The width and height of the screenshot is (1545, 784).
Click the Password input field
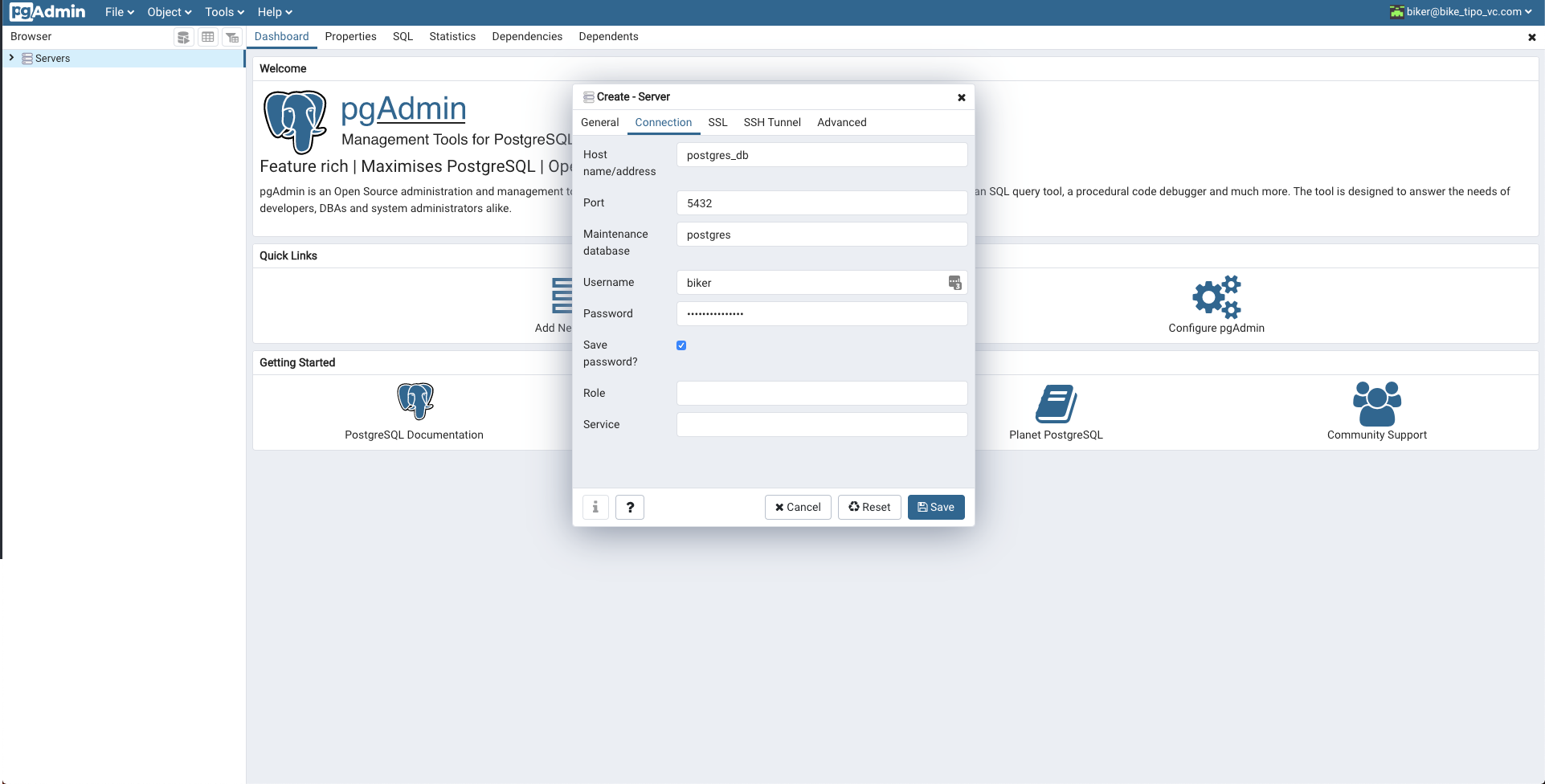822,314
